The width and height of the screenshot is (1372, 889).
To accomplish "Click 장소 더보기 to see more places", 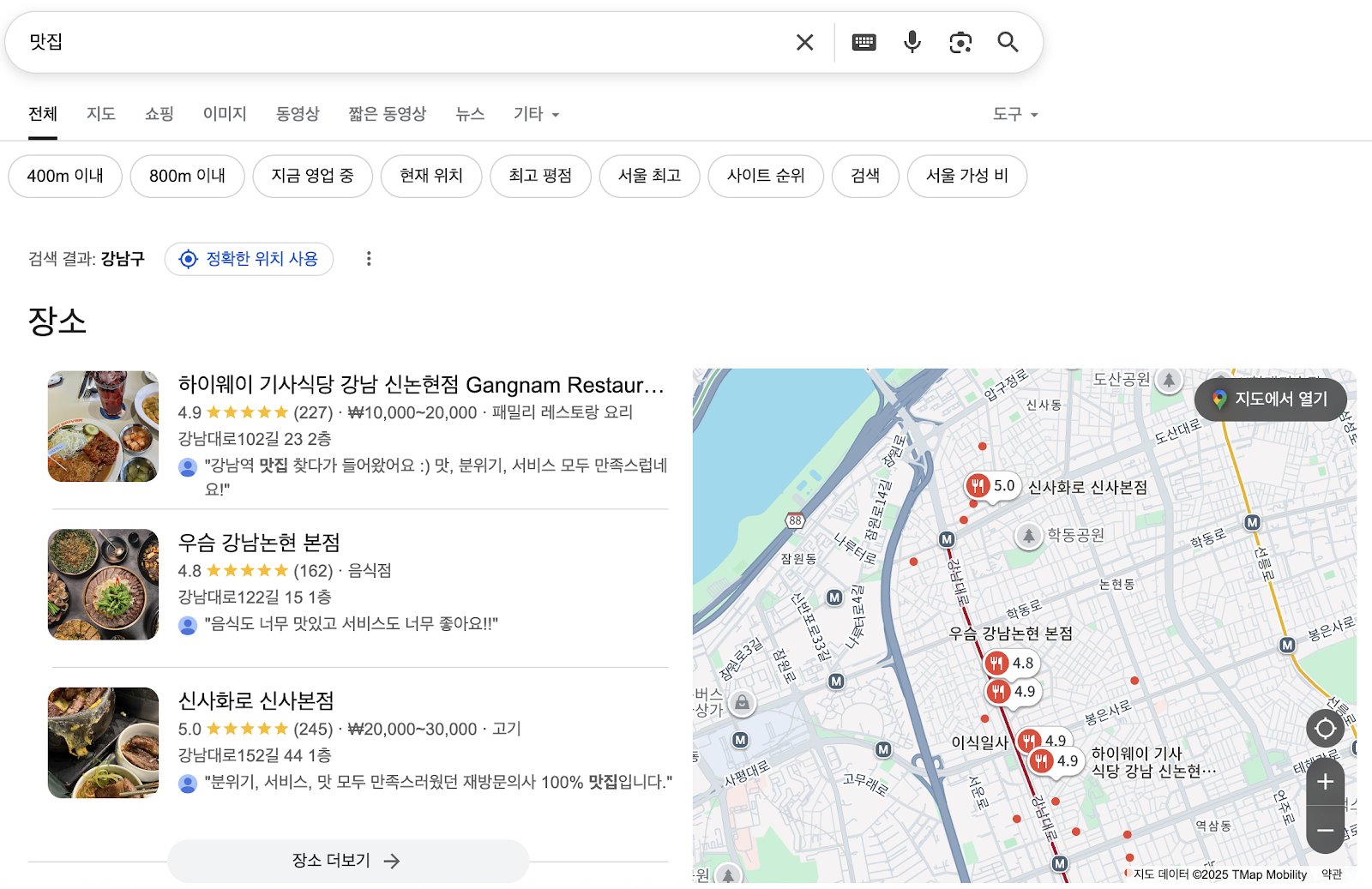I will (346, 861).
